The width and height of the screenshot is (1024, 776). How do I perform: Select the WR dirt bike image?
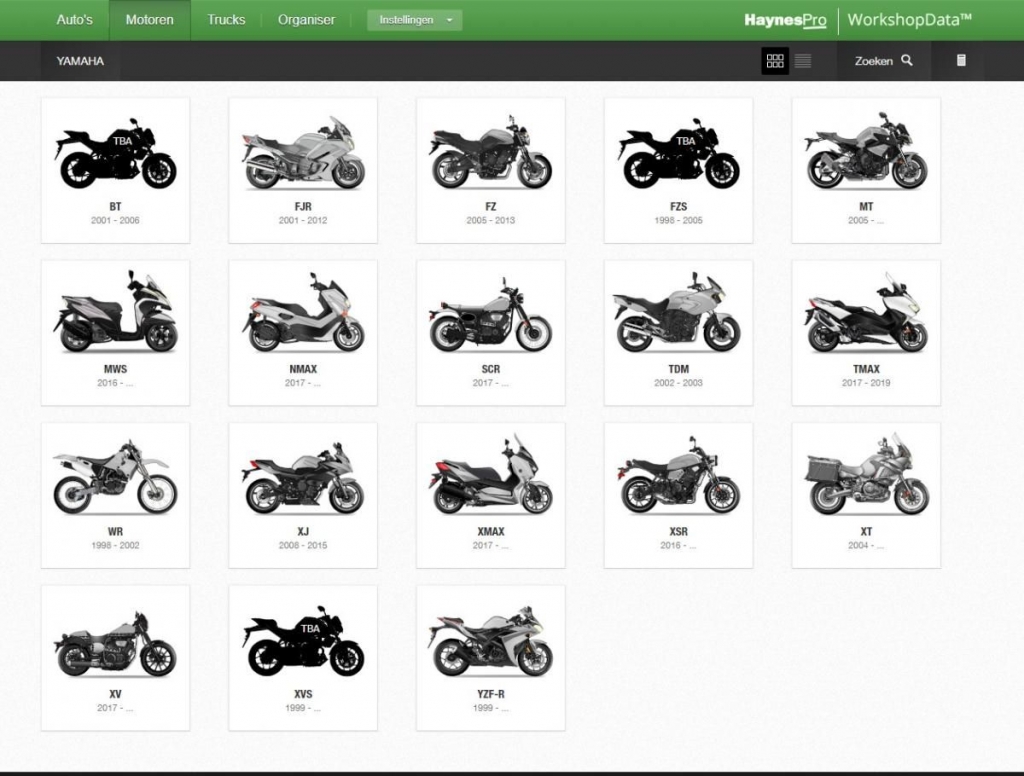coord(115,477)
